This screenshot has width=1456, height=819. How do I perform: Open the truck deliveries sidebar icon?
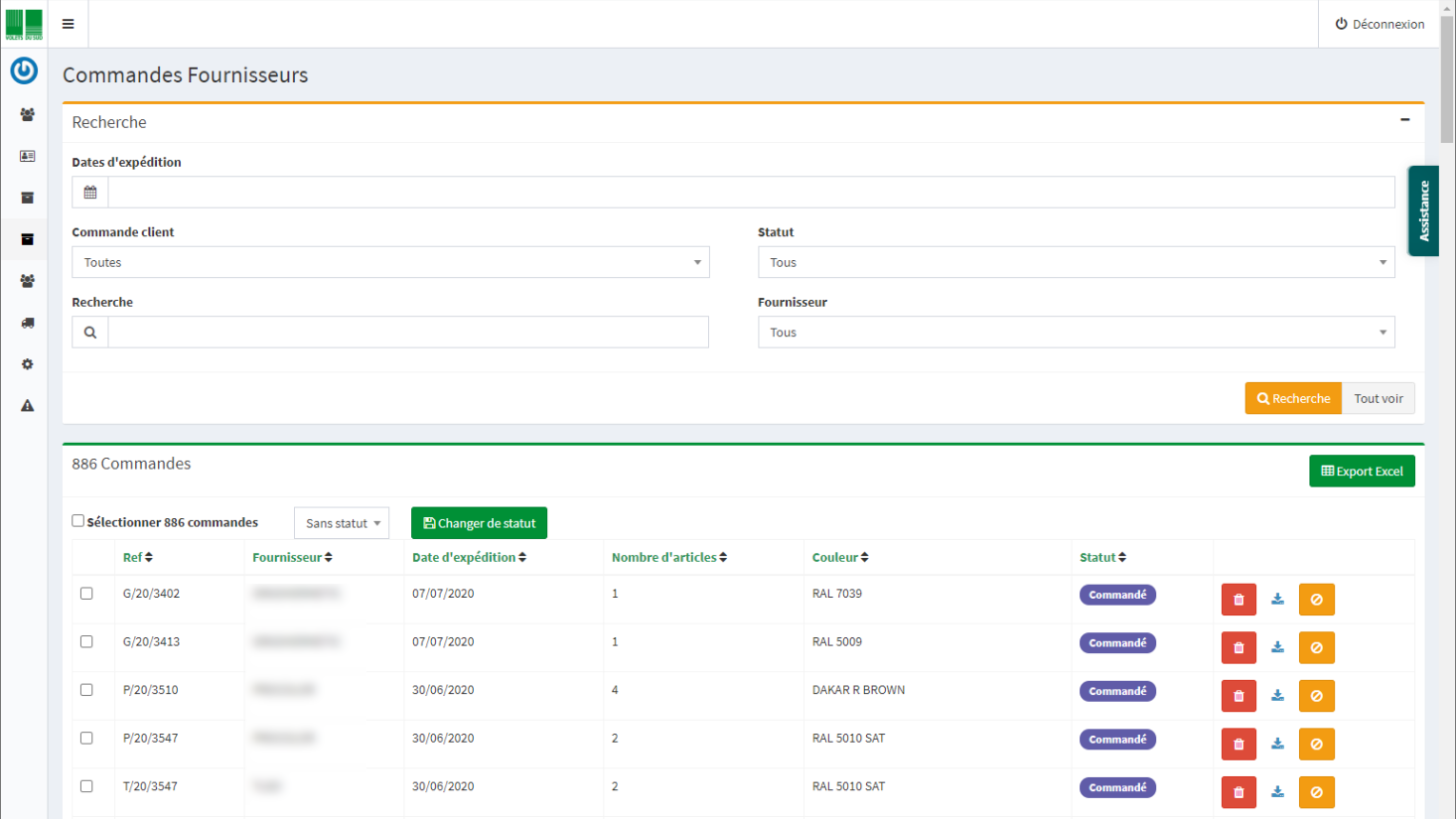click(x=27, y=323)
